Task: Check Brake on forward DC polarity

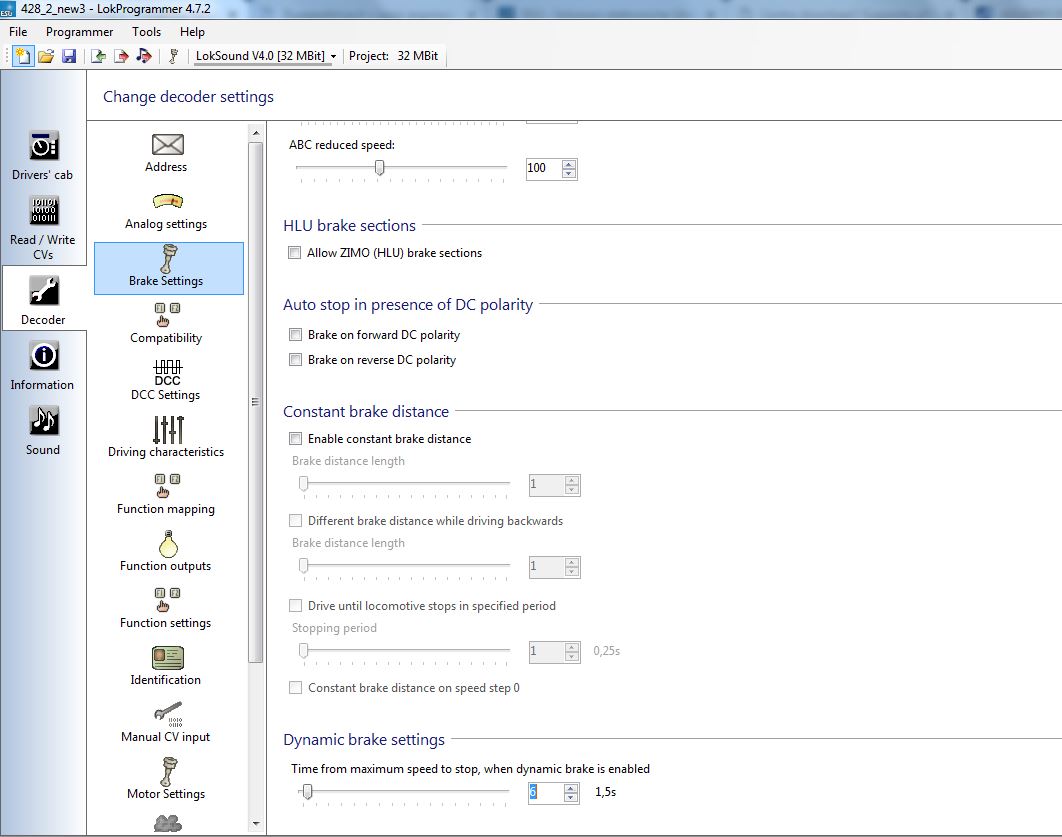Action: 295,335
